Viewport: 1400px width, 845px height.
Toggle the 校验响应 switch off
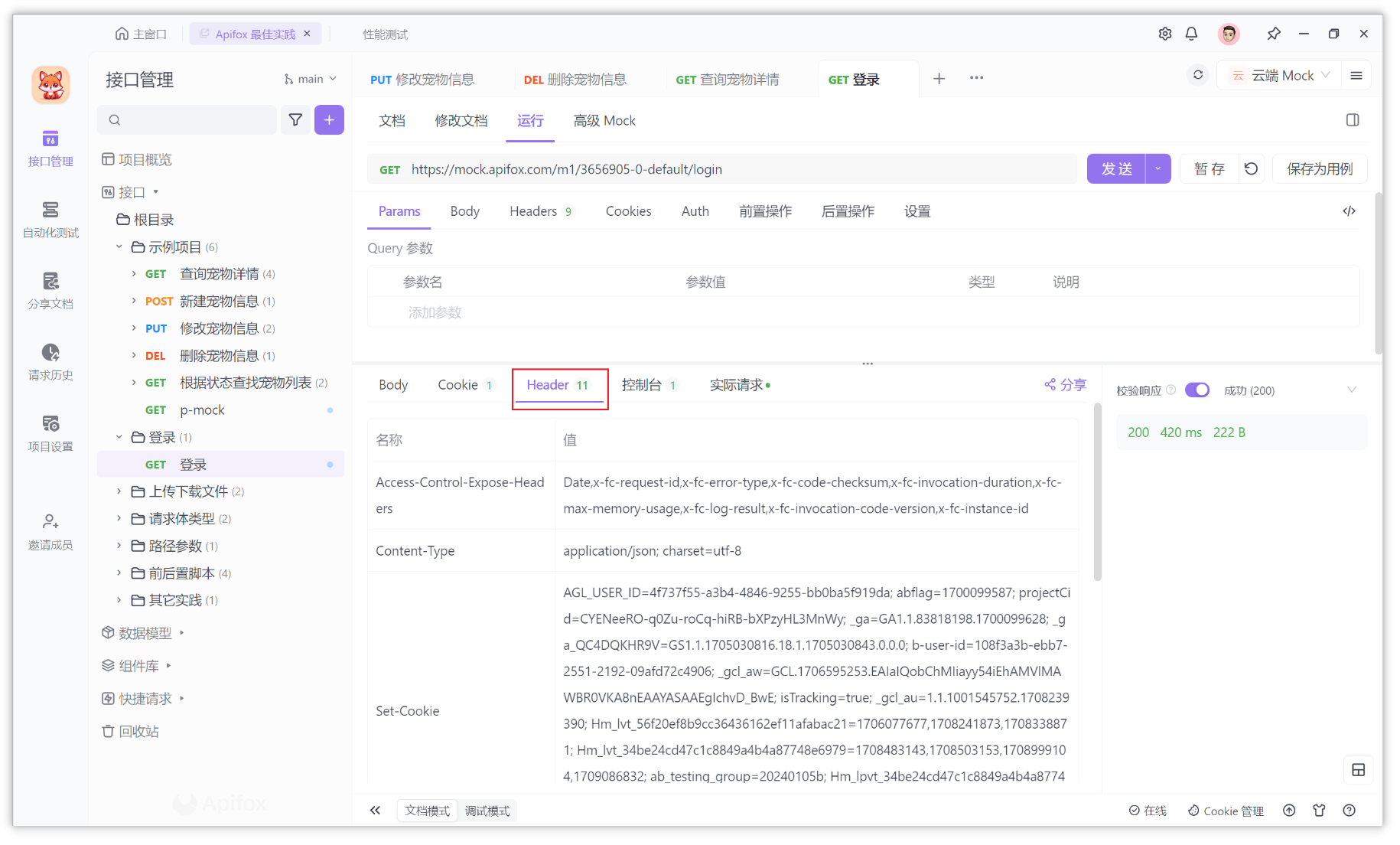coord(1197,390)
